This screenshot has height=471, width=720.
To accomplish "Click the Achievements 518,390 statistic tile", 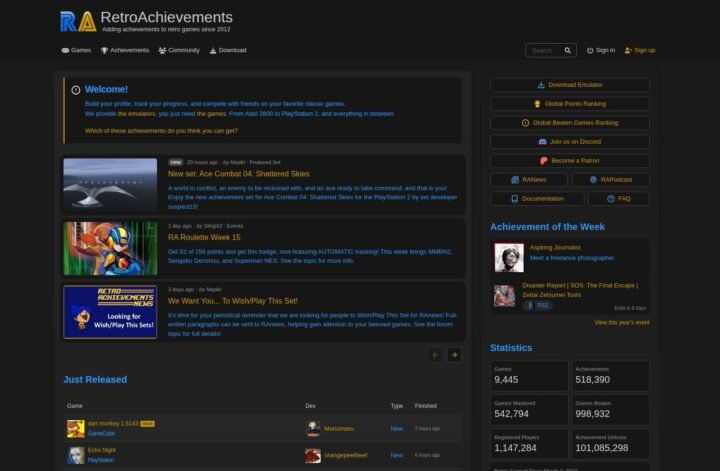I will pyautogui.click(x=610, y=376).
